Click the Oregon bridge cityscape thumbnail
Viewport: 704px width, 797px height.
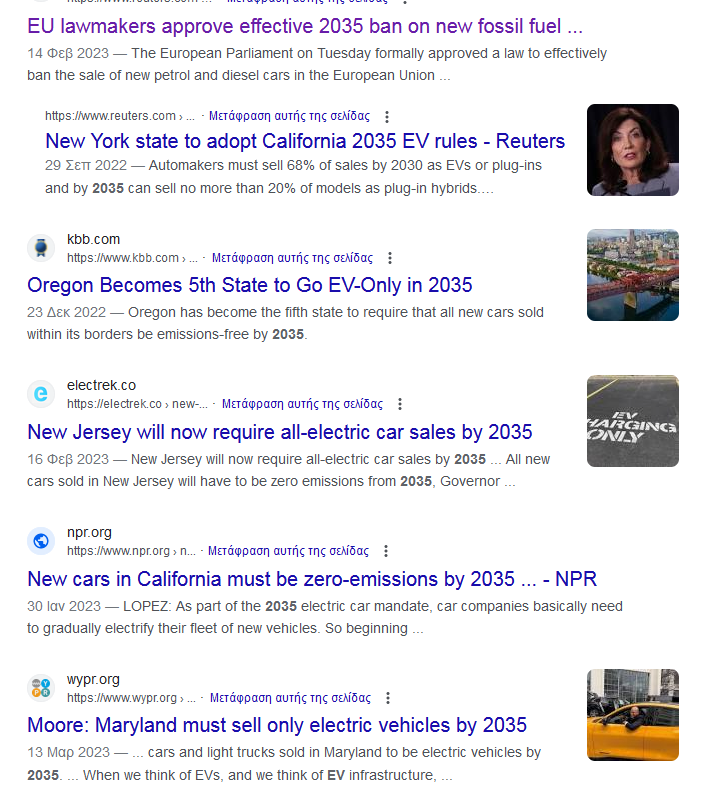pyautogui.click(x=632, y=275)
